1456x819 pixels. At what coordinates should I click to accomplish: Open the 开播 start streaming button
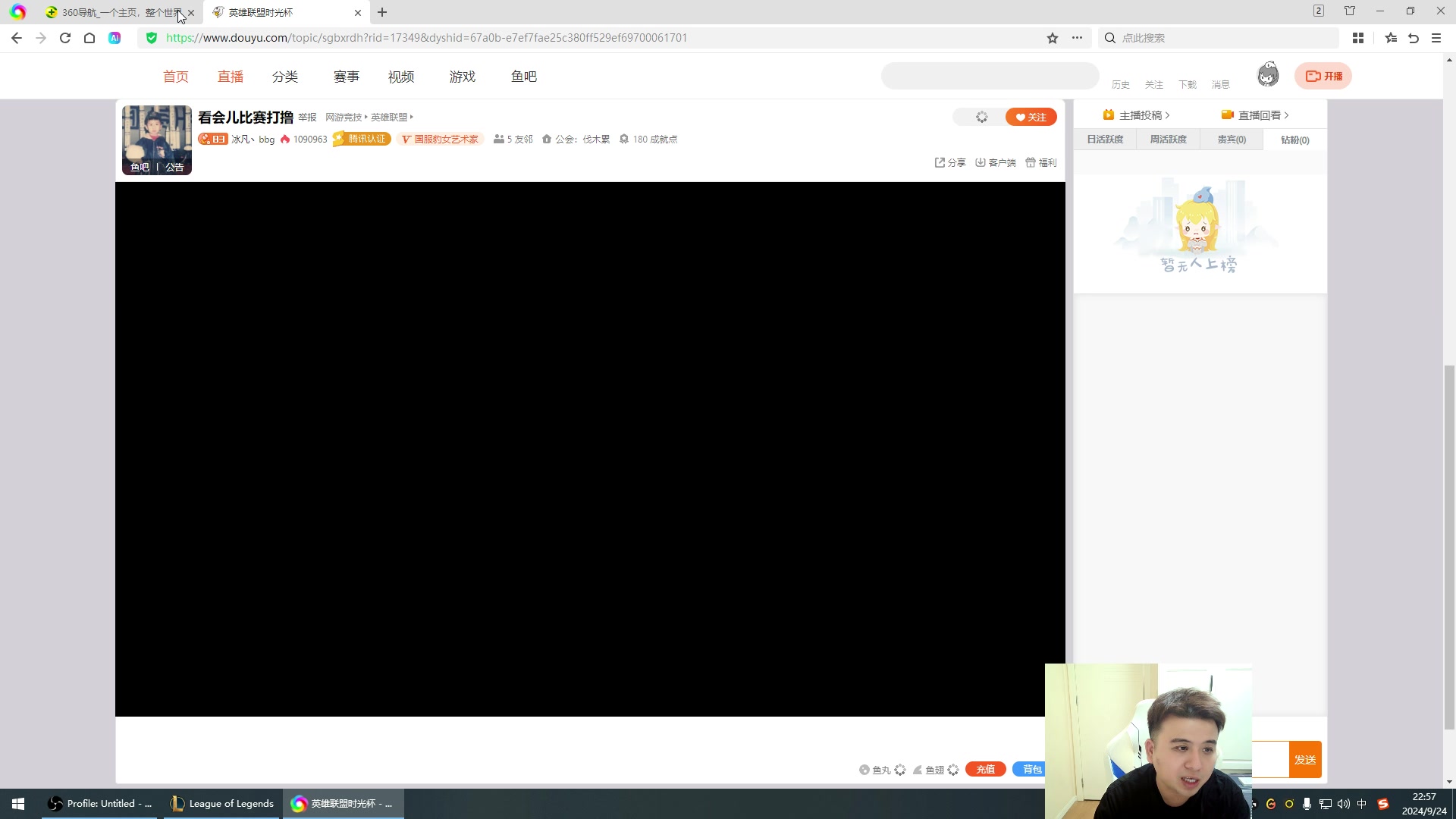(1323, 76)
